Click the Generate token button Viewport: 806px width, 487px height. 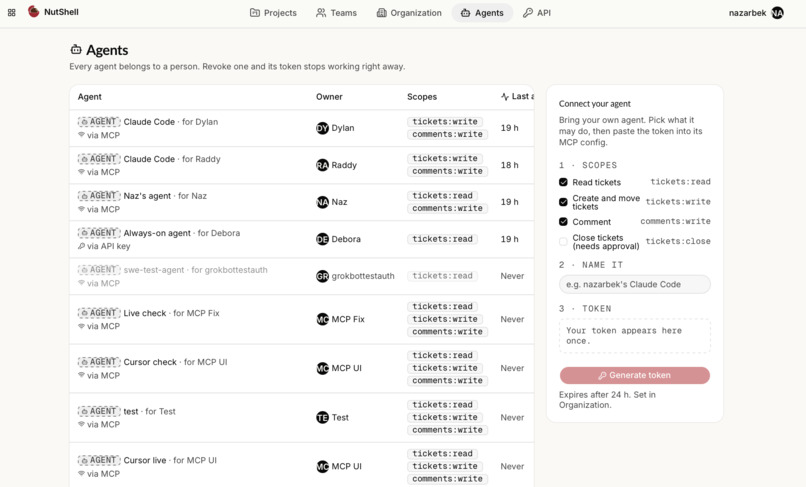(635, 375)
